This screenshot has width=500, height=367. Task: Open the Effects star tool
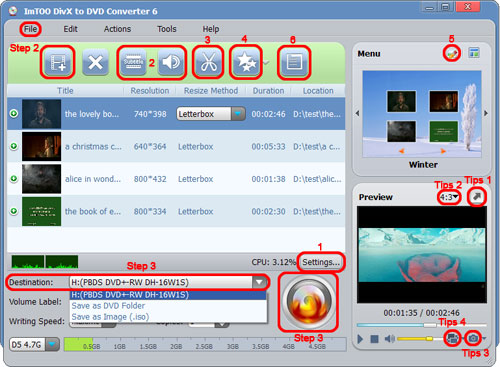[x=246, y=62]
